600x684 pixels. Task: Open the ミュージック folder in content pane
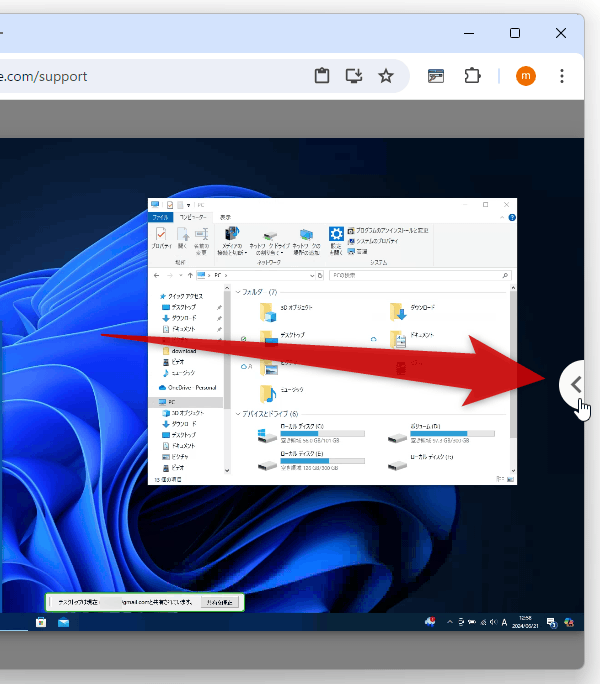(281, 393)
